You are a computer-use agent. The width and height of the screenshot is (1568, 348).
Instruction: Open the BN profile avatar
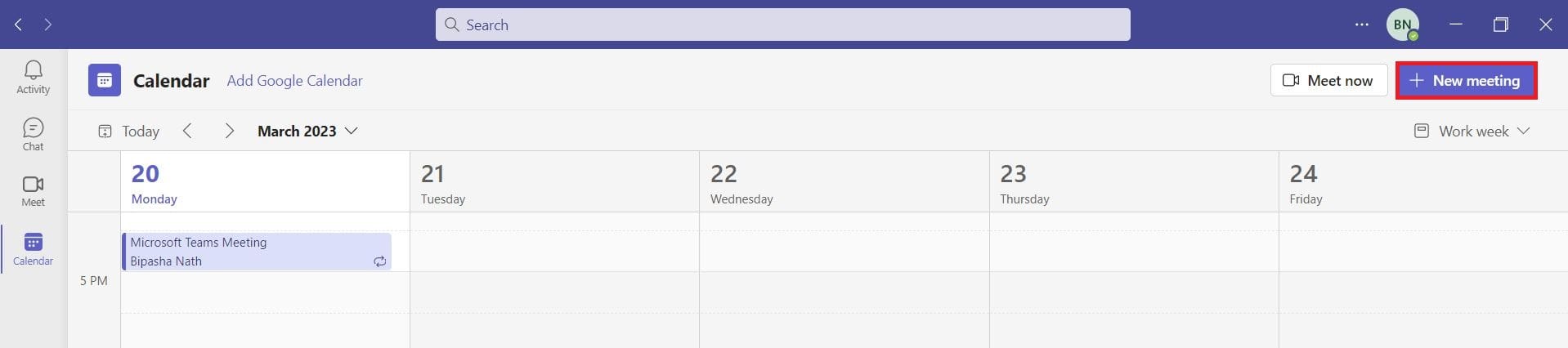[1402, 25]
